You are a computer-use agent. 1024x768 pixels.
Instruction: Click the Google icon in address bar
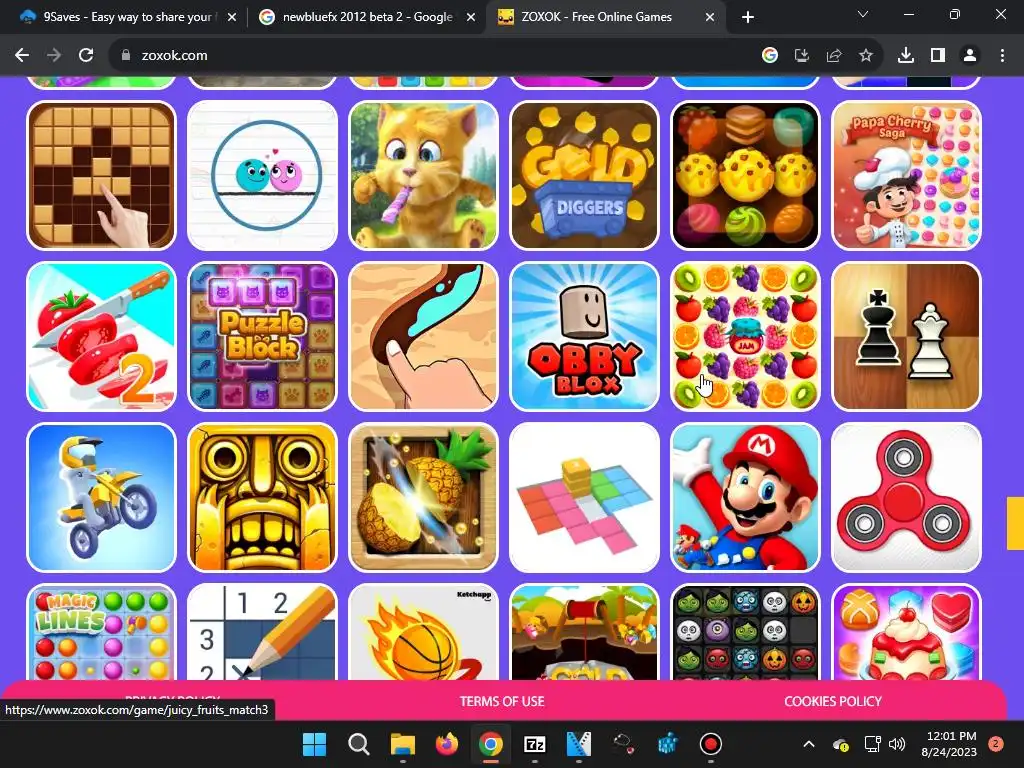pos(770,56)
